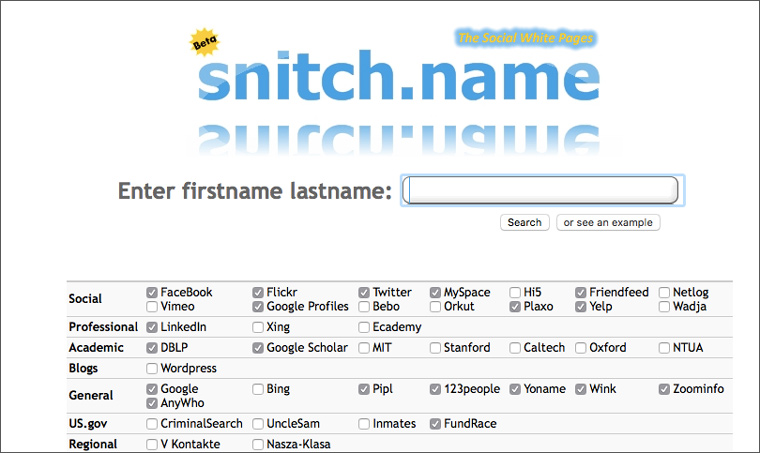Uncheck the MySpace checkbox

(x=435, y=293)
